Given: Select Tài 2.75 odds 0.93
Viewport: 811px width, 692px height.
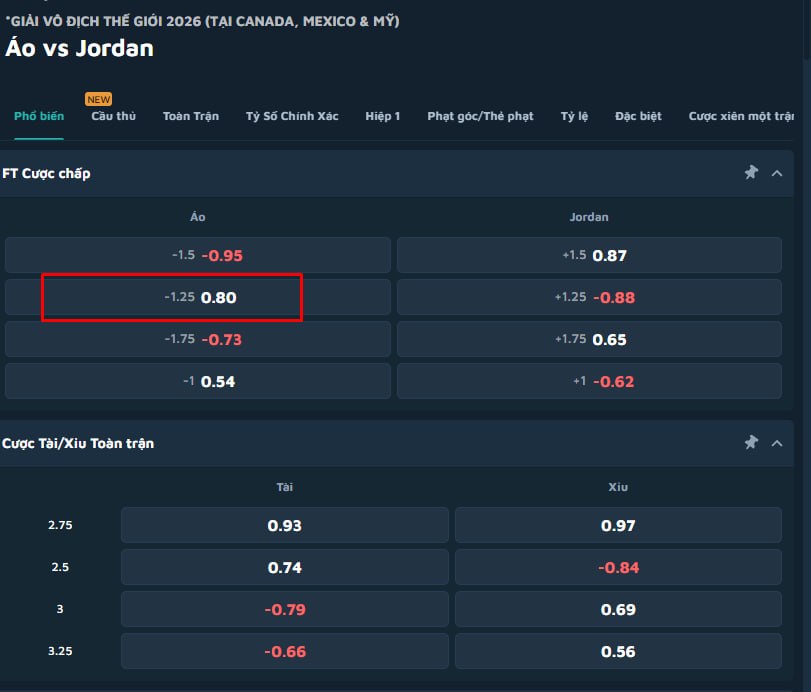Looking at the screenshot, I should coord(284,525).
